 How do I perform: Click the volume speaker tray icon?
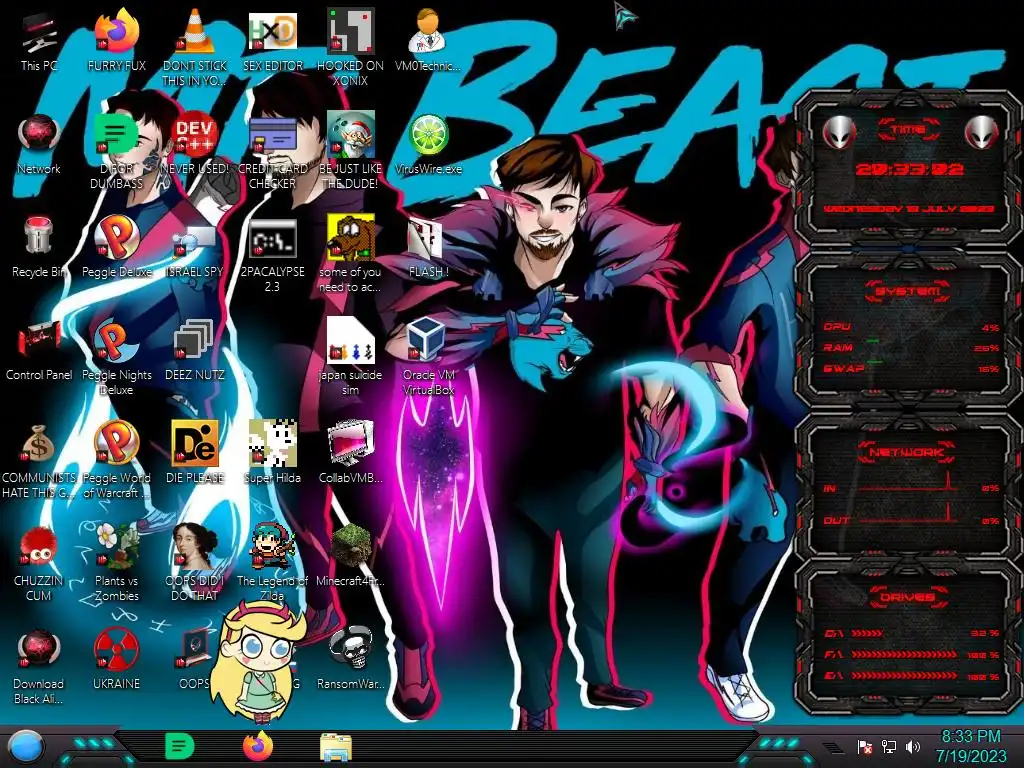pos(912,748)
